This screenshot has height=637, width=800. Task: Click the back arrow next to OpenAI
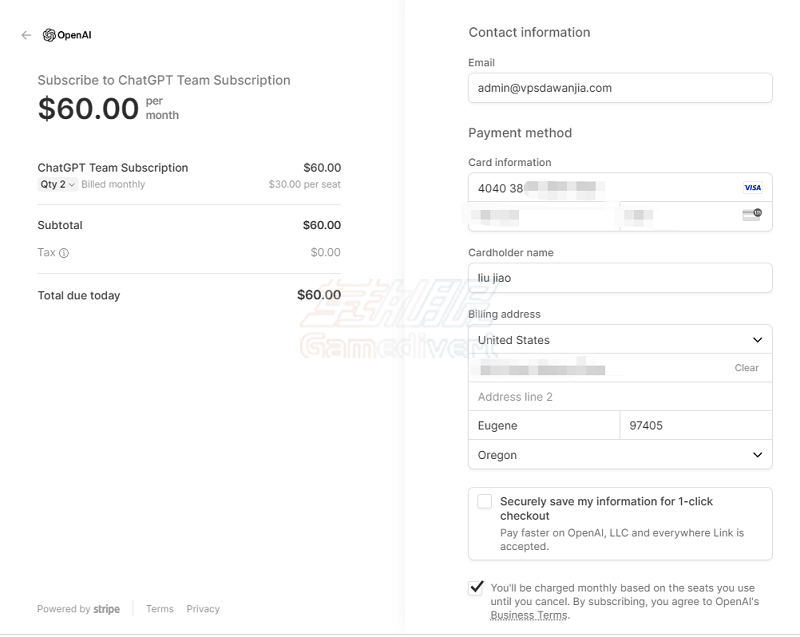pyautogui.click(x=26, y=35)
